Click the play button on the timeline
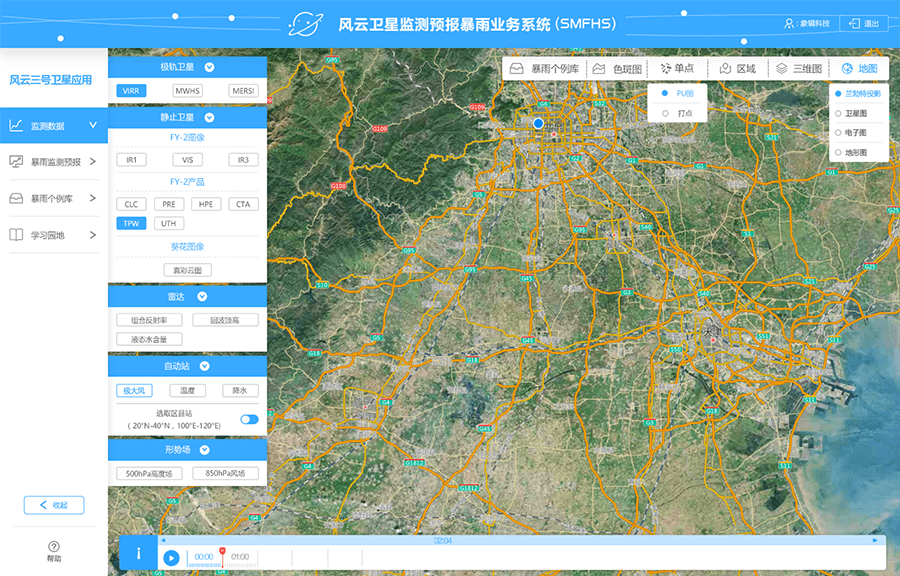Image resolution: width=900 pixels, height=576 pixels. (171, 557)
